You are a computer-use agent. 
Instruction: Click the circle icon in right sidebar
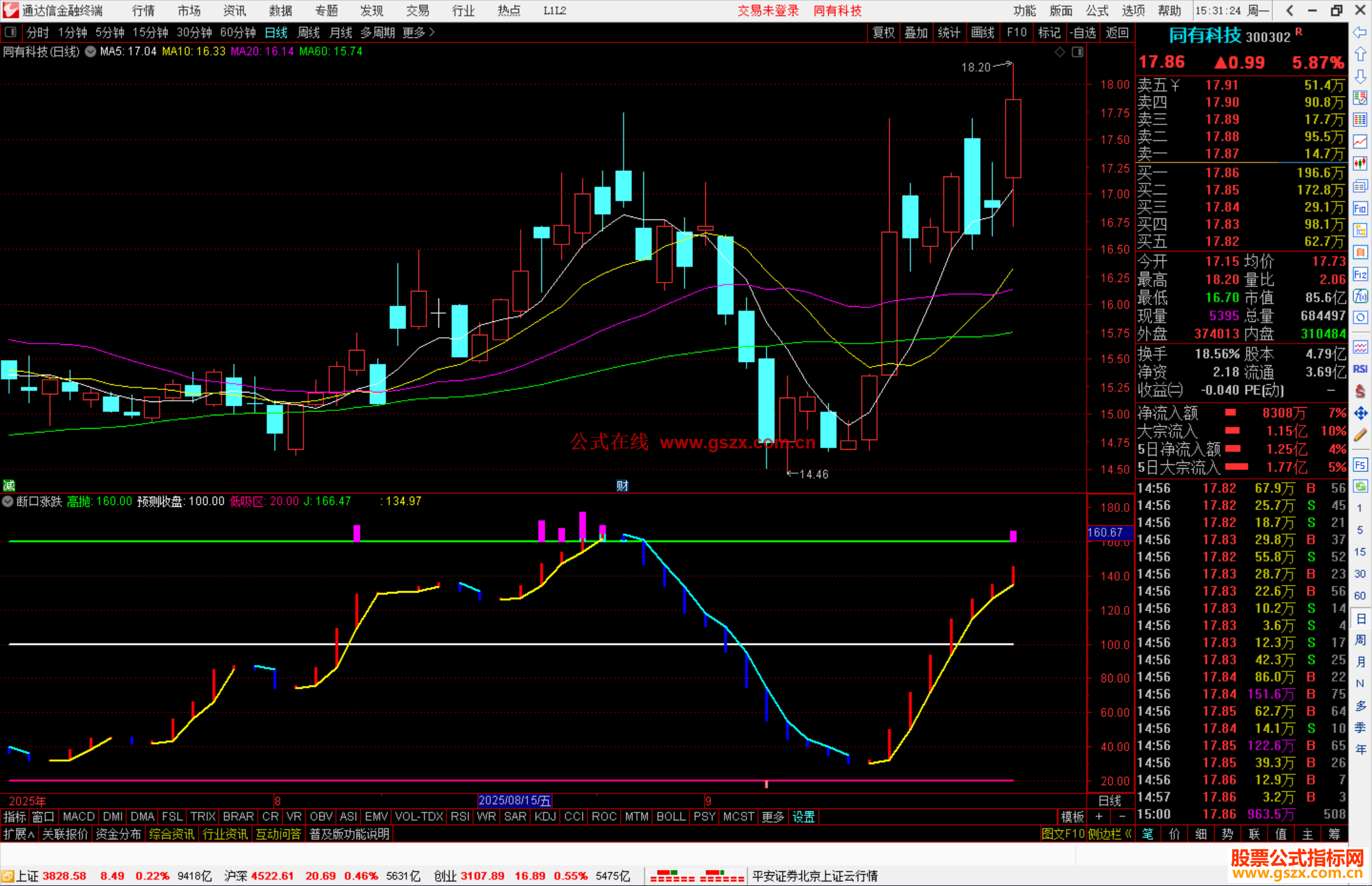click(x=1360, y=318)
